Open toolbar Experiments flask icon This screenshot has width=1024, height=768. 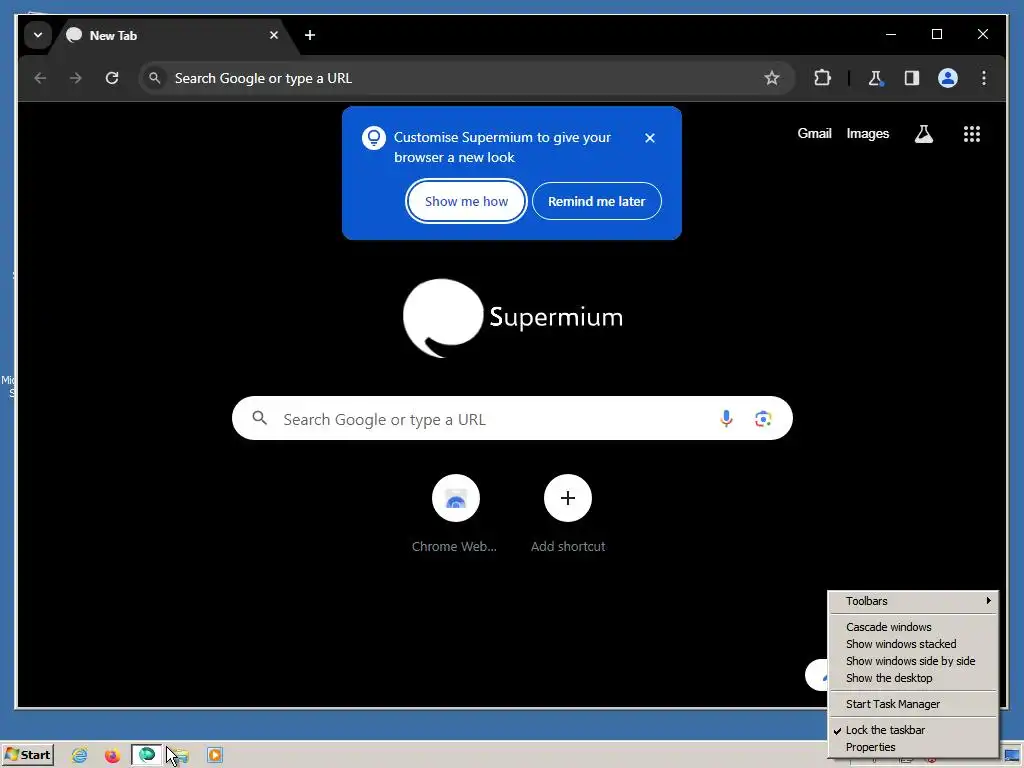pyautogui.click(x=876, y=78)
